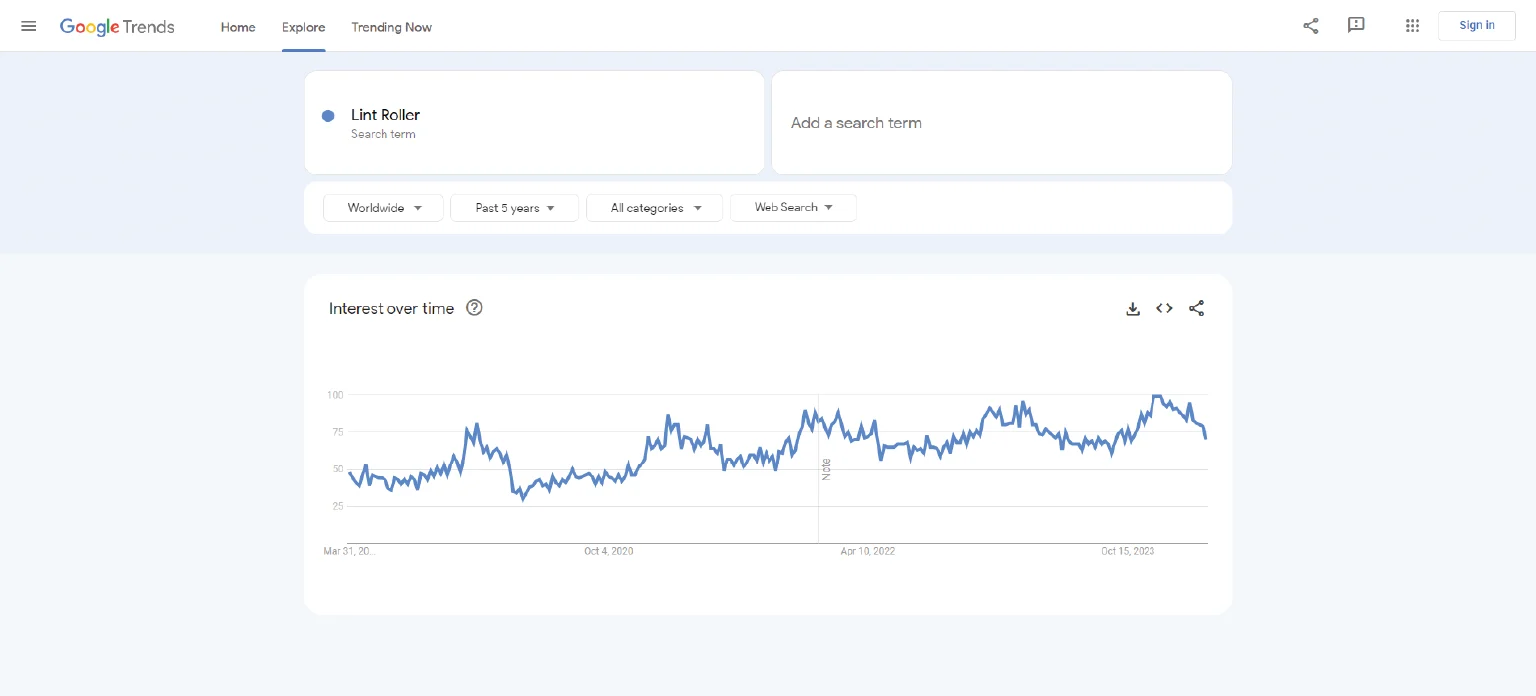Share the Interest over time chart
Screen dimensions: 1536x696
(x=1196, y=309)
